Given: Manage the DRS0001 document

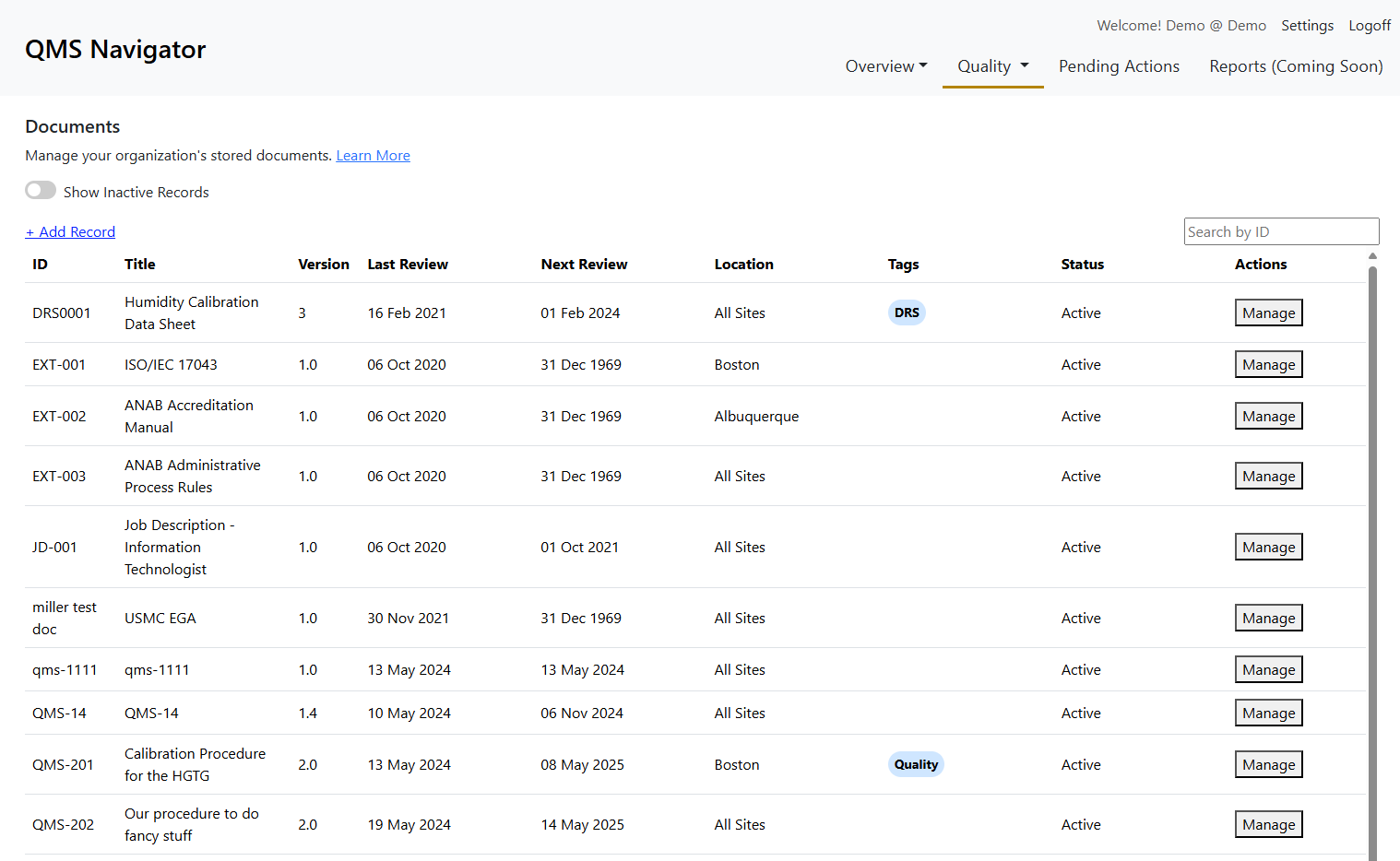Looking at the screenshot, I should click(x=1268, y=313).
